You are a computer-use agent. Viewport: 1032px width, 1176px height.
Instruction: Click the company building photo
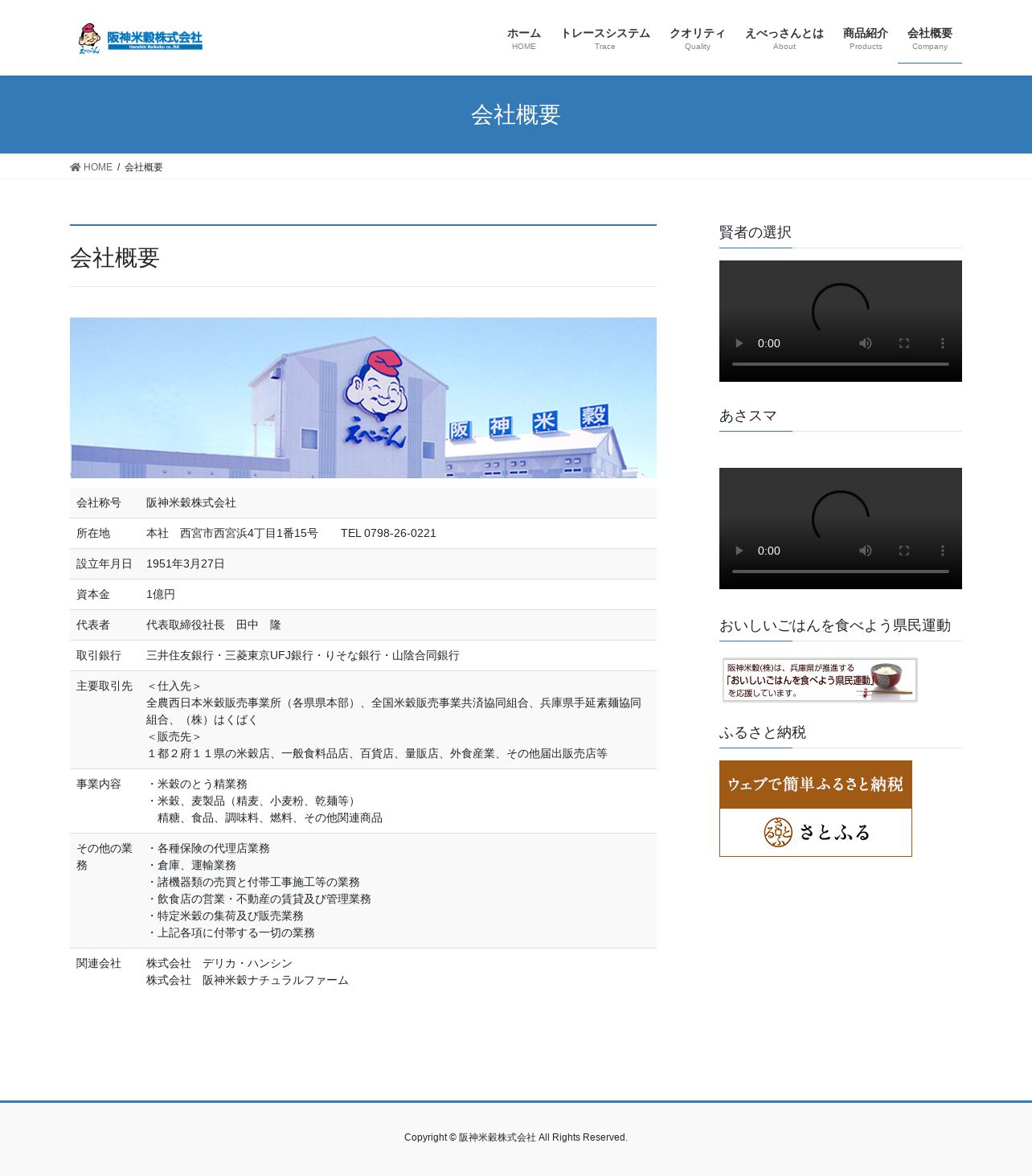tap(363, 398)
